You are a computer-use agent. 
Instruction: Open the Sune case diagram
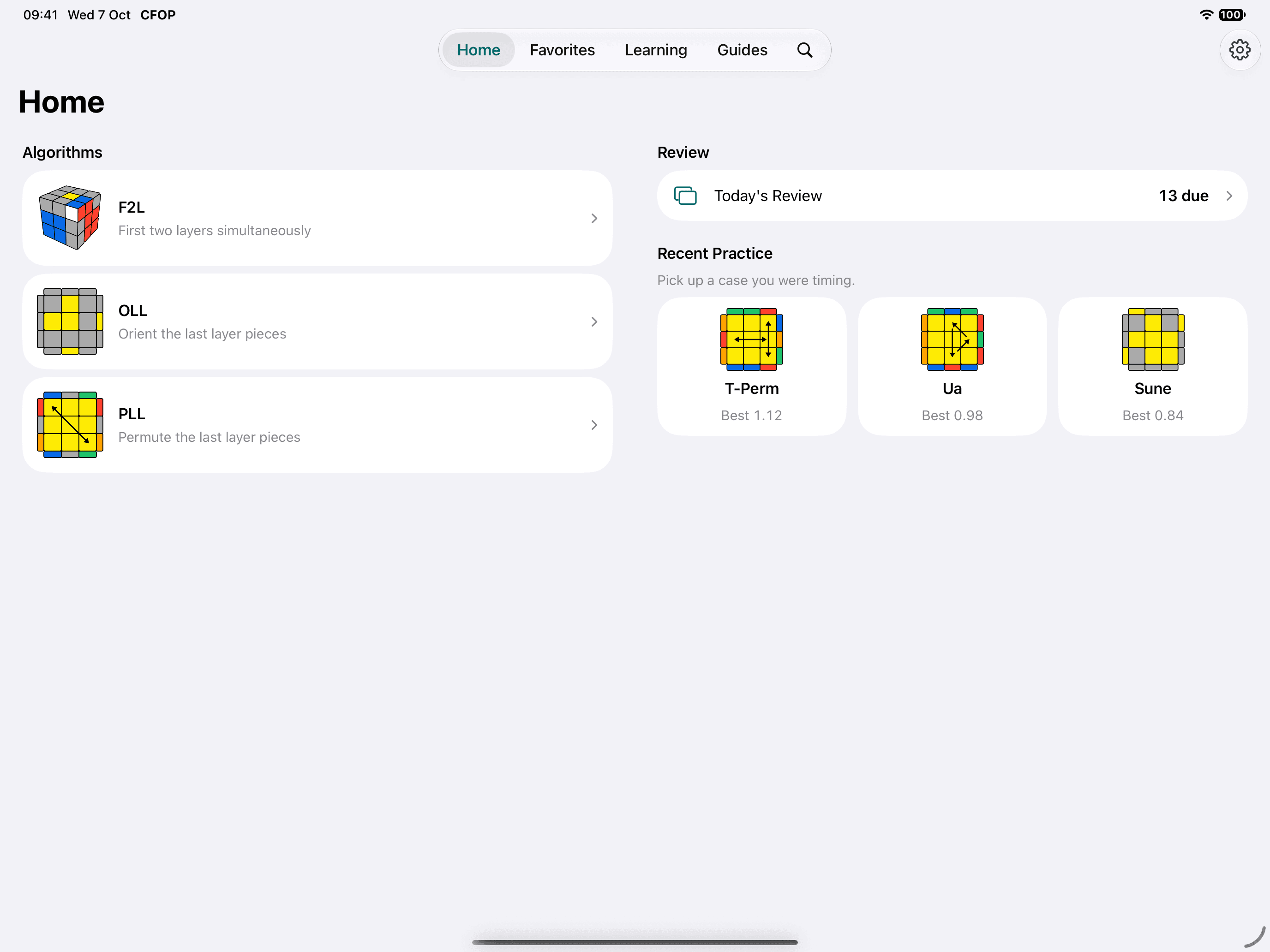coord(1153,339)
